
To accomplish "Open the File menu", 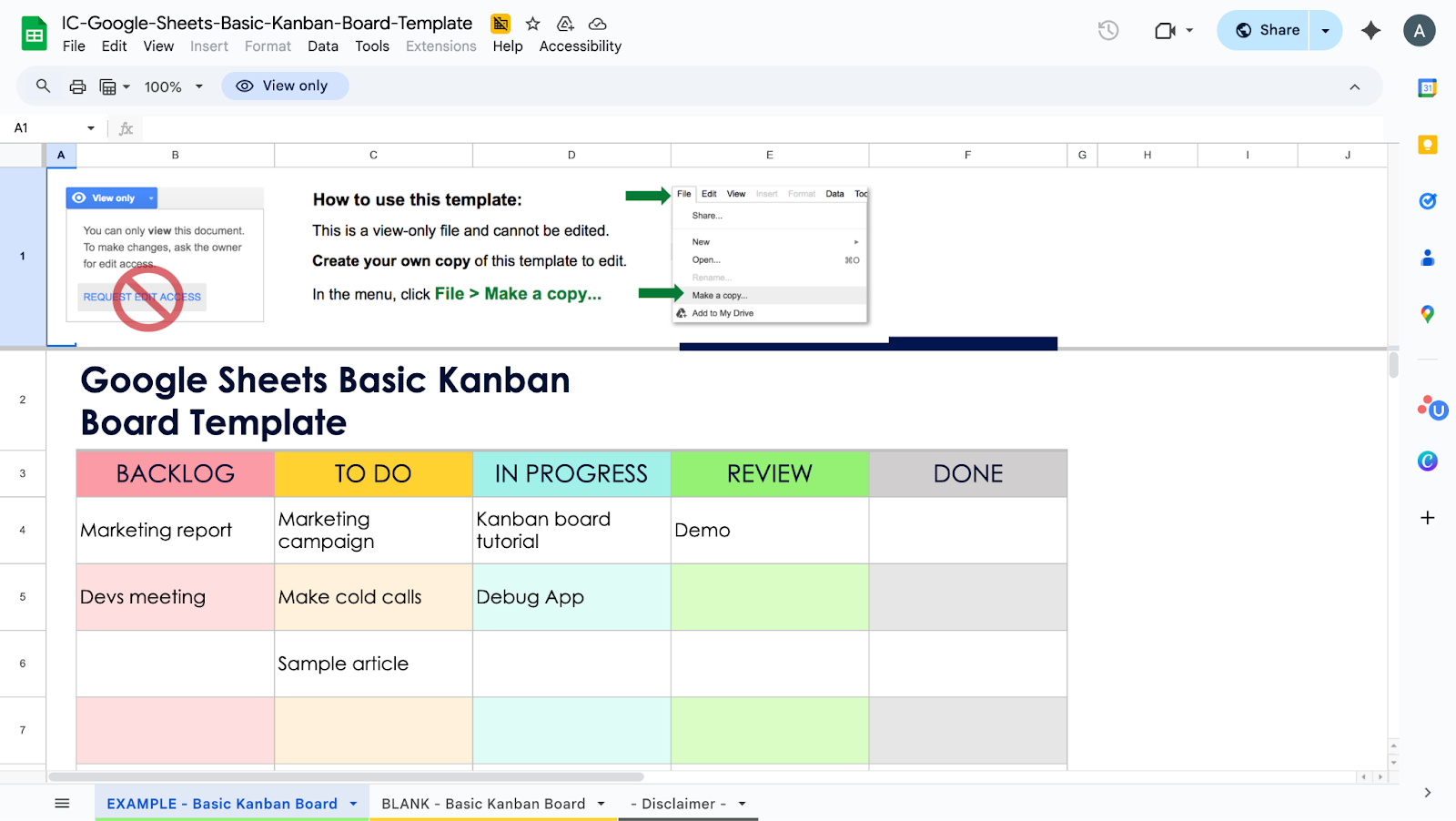I will coord(74,46).
